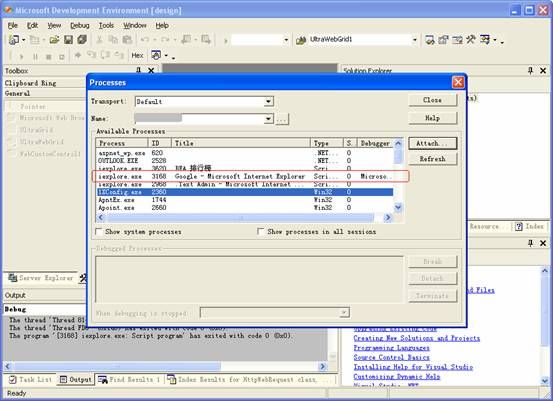This screenshot has height=401, width=553.
Task: Open the Breakpoints icon dropdown arrow
Action: [x=166, y=56]
